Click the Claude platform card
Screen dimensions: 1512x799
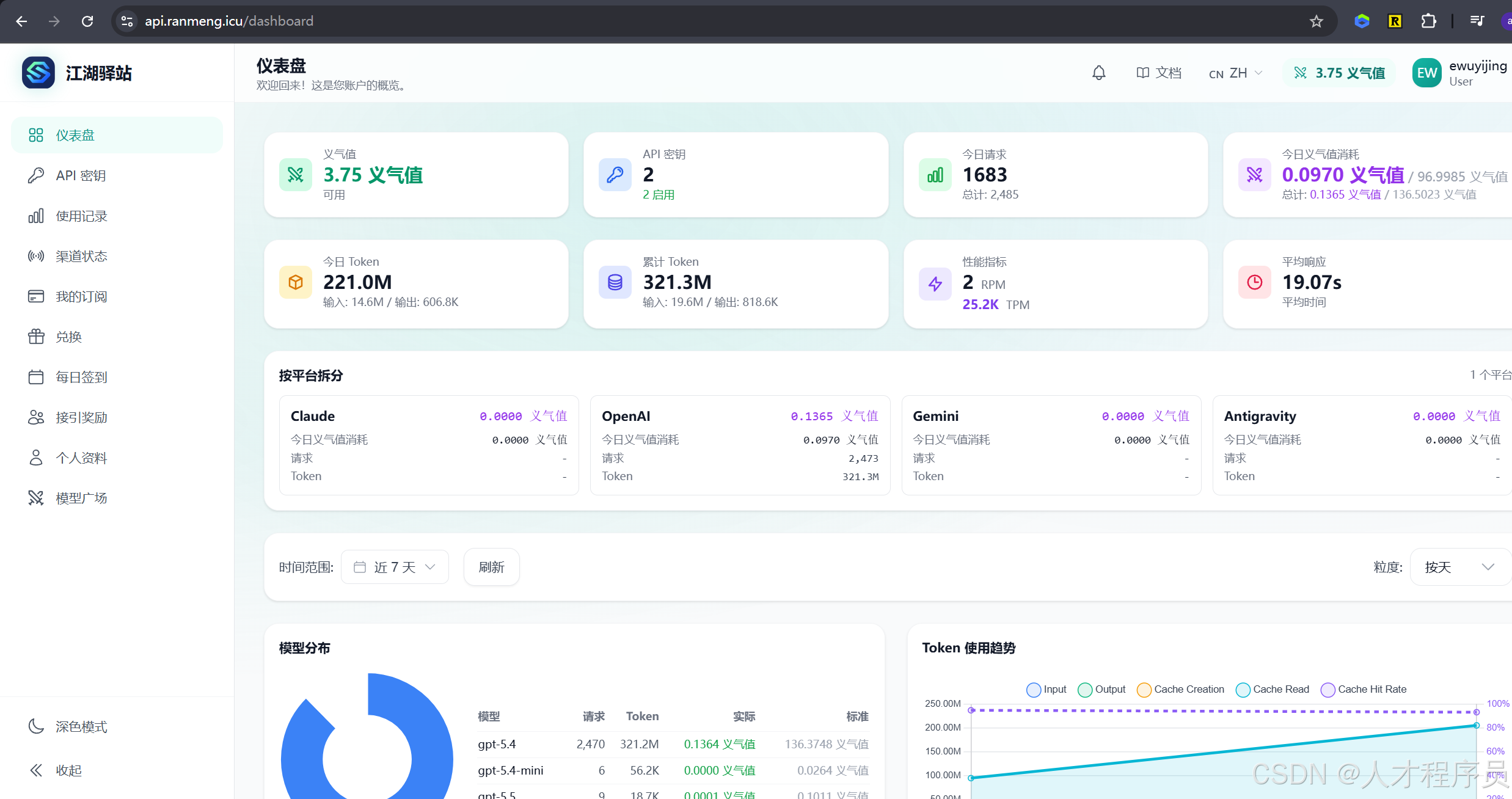click(429, 445)
